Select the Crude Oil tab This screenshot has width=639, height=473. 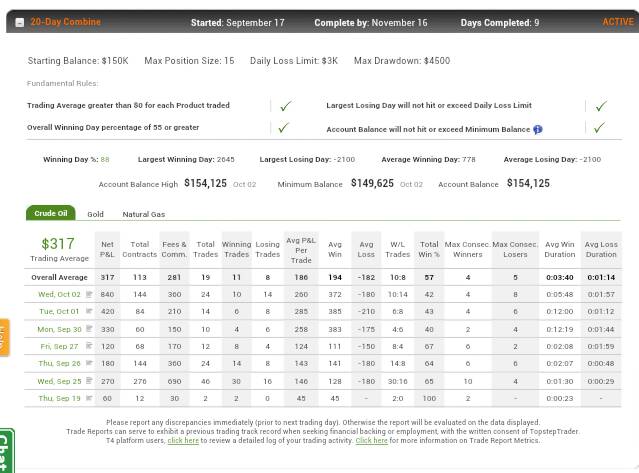(51, 213)
